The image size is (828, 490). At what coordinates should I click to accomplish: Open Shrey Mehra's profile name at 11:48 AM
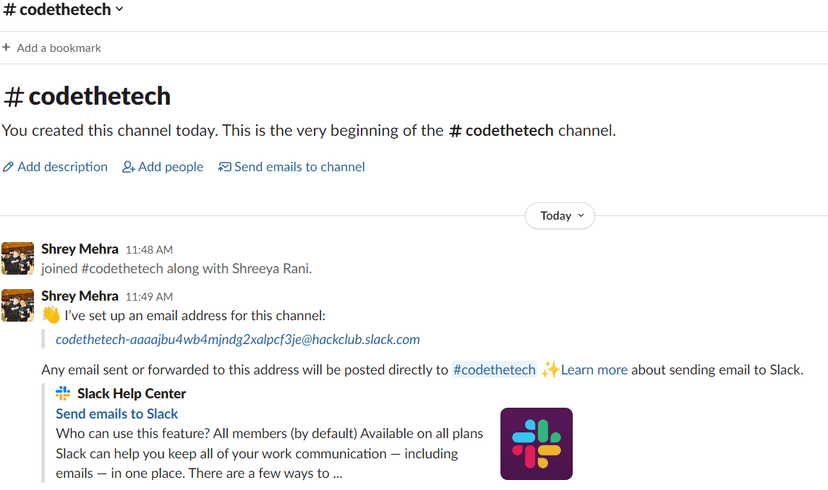coord(79,248)
